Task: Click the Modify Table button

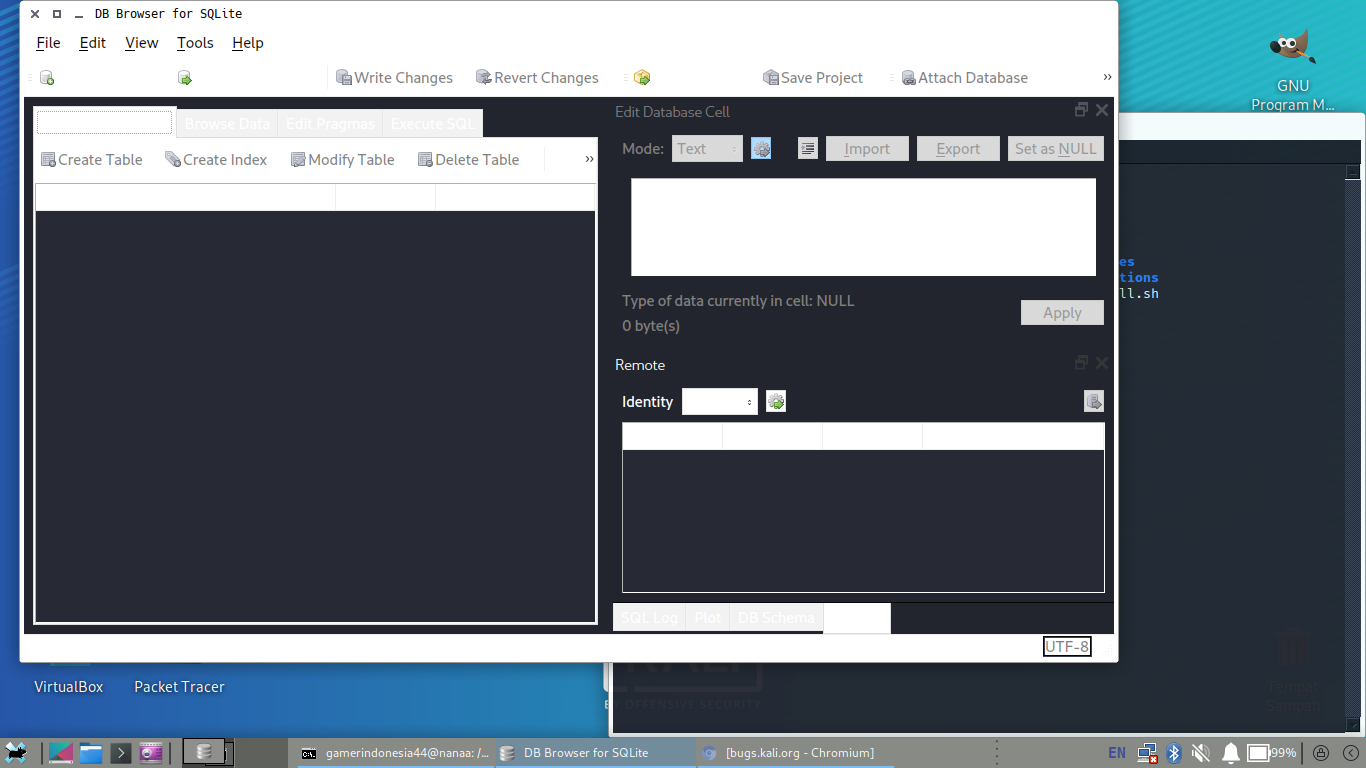Action: click(x=342, y=160)
